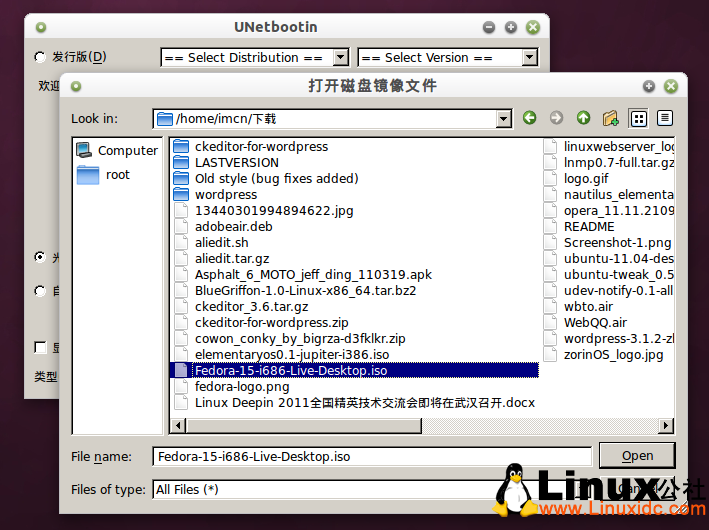Switch file dialog to list view

pyautogui.click(x=638, y=118)
